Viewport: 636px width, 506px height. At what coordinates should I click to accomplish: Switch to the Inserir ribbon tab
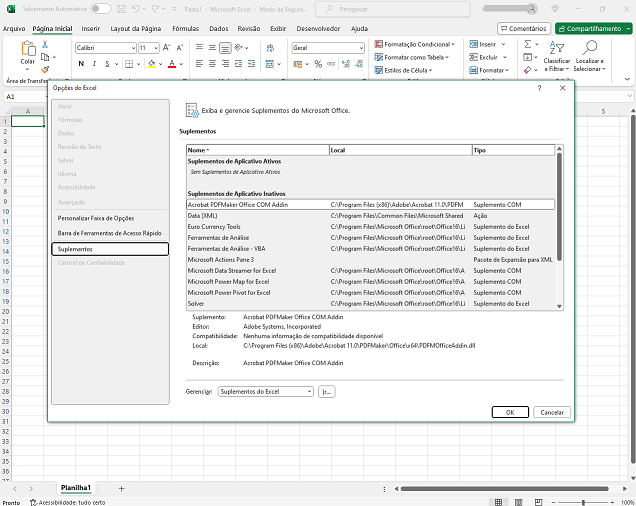click(90, 28)
